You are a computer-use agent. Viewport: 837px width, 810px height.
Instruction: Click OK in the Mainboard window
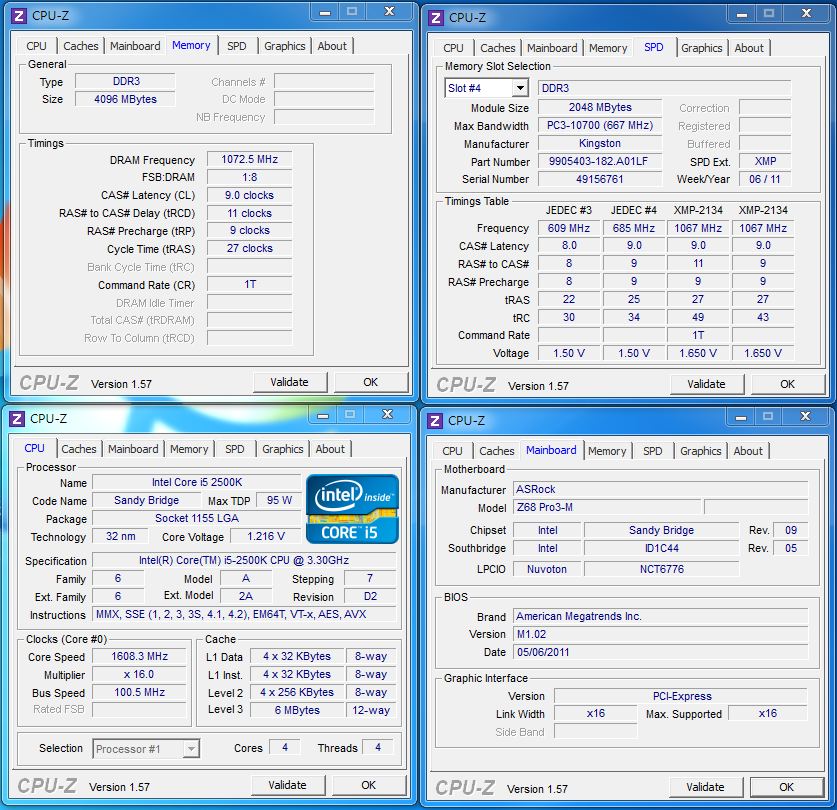click(786, 788)
